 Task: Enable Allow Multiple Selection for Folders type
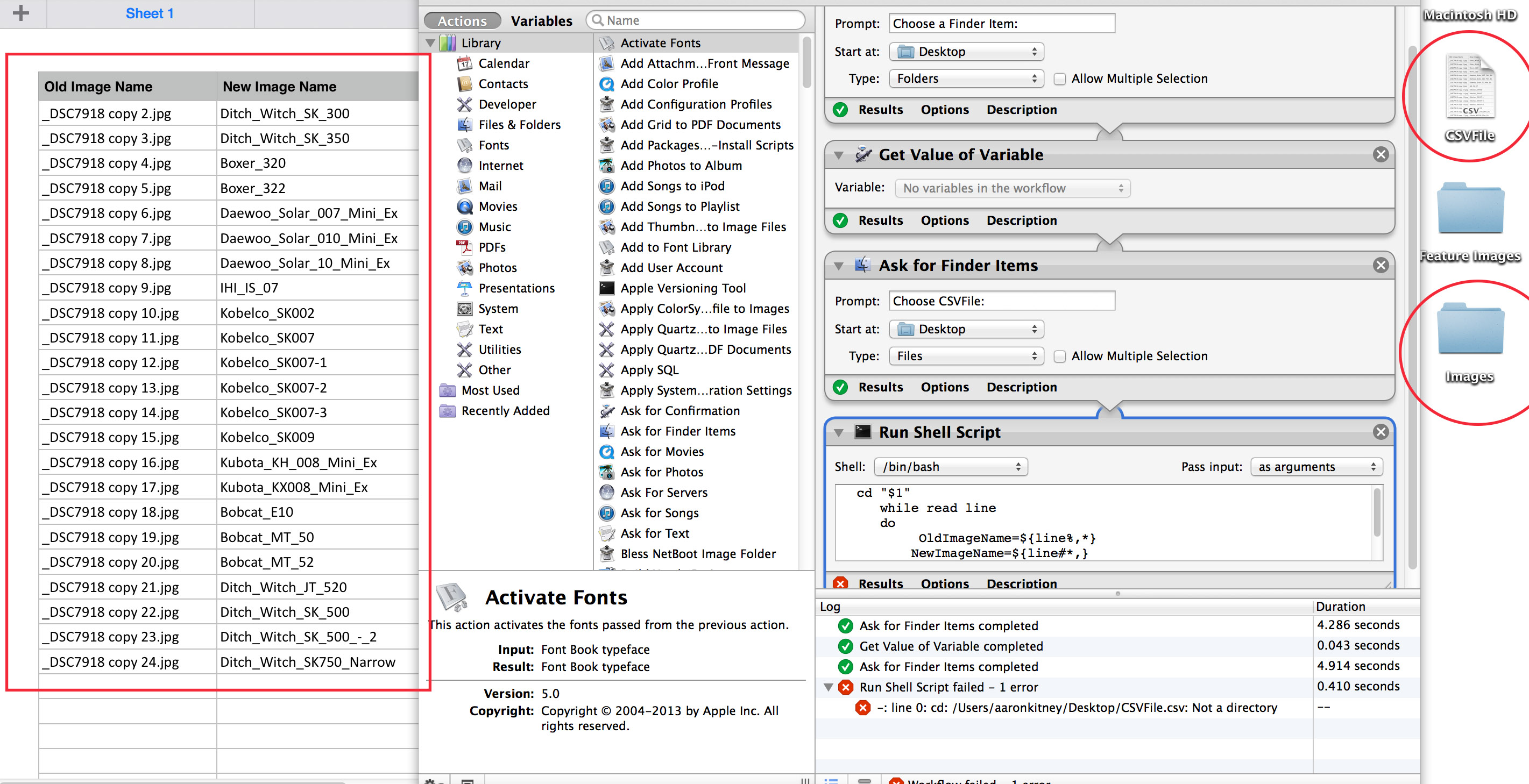(x=1059, y=79)
